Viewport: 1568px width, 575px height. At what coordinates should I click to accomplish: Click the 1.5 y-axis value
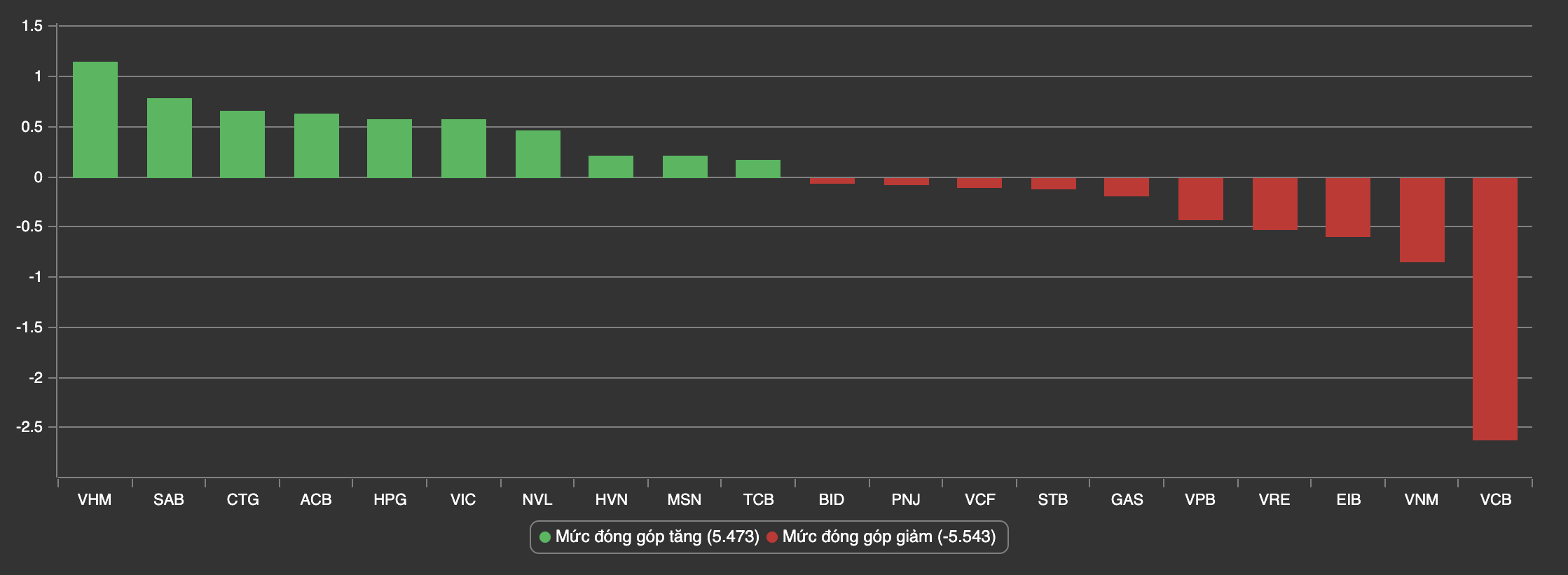tap(32, 27)
